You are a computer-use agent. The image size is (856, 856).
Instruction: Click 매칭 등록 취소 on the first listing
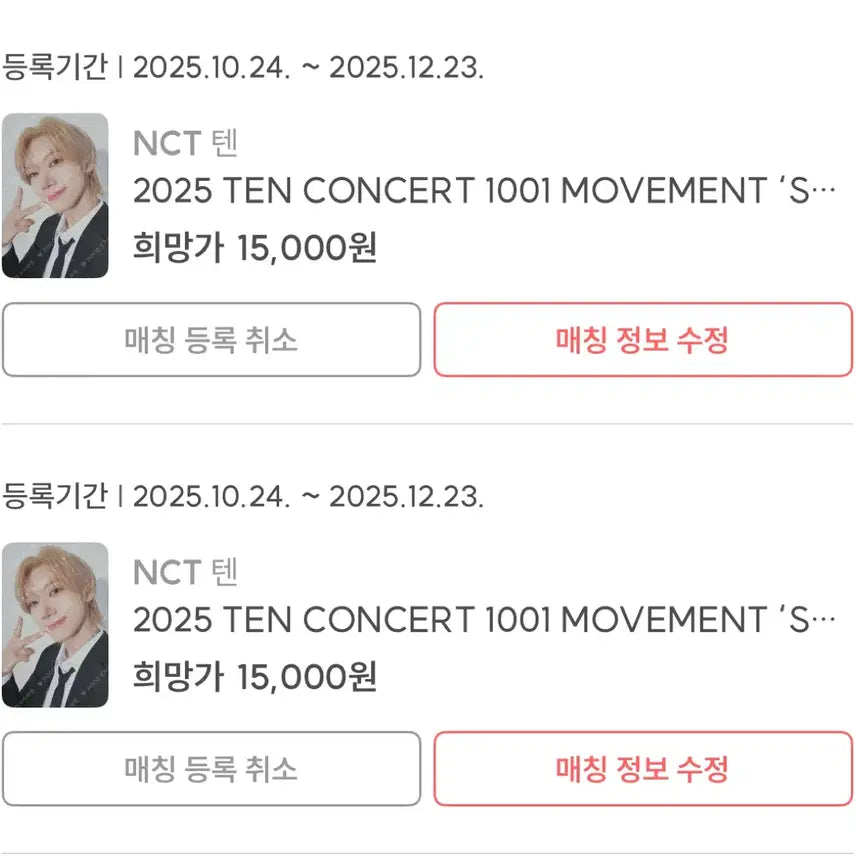click(x=211, y=340)
